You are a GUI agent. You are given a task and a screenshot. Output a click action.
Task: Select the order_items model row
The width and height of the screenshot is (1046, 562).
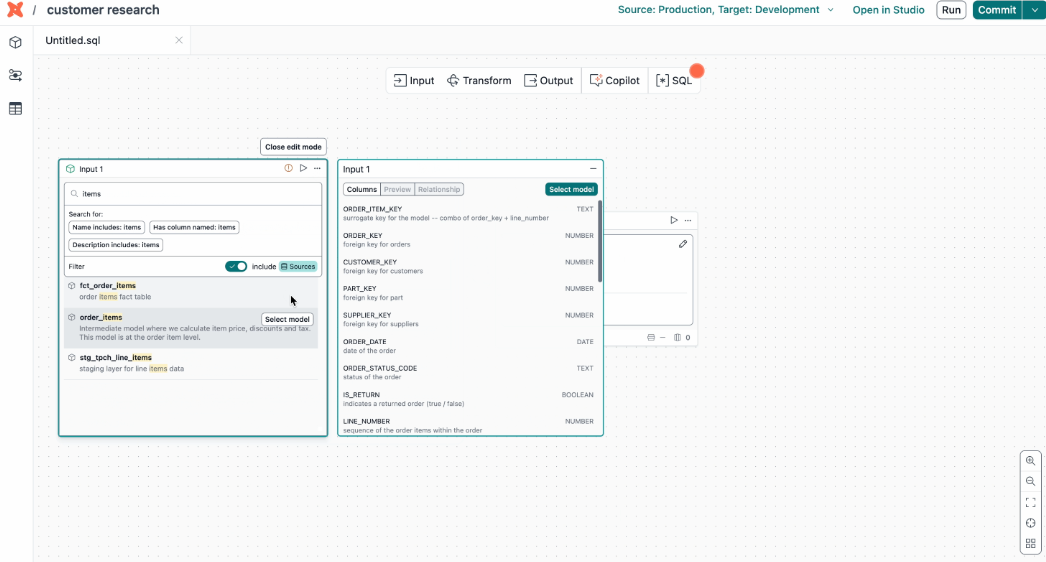coord(191,328)
